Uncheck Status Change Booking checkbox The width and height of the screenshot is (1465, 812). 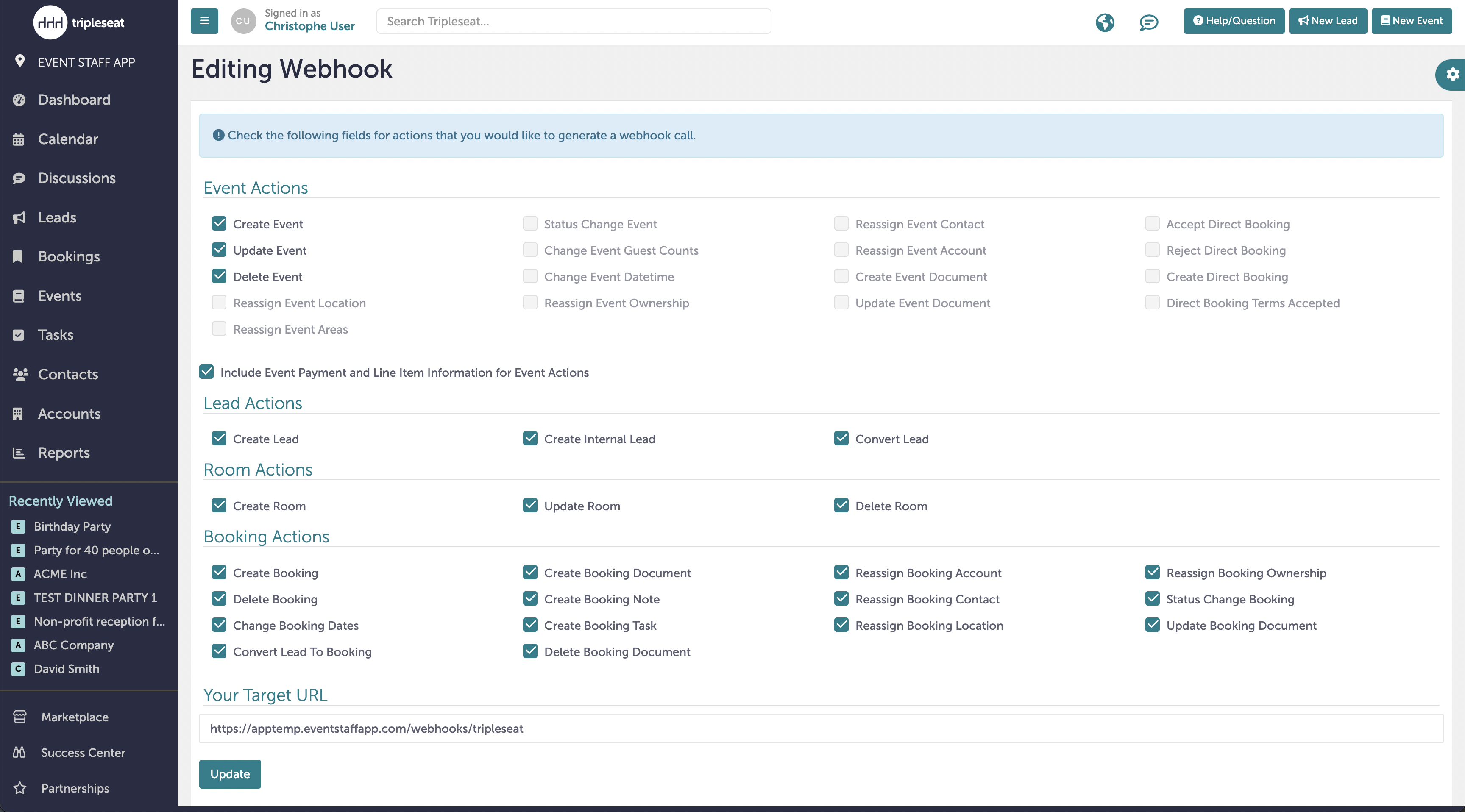(1152, 599)
